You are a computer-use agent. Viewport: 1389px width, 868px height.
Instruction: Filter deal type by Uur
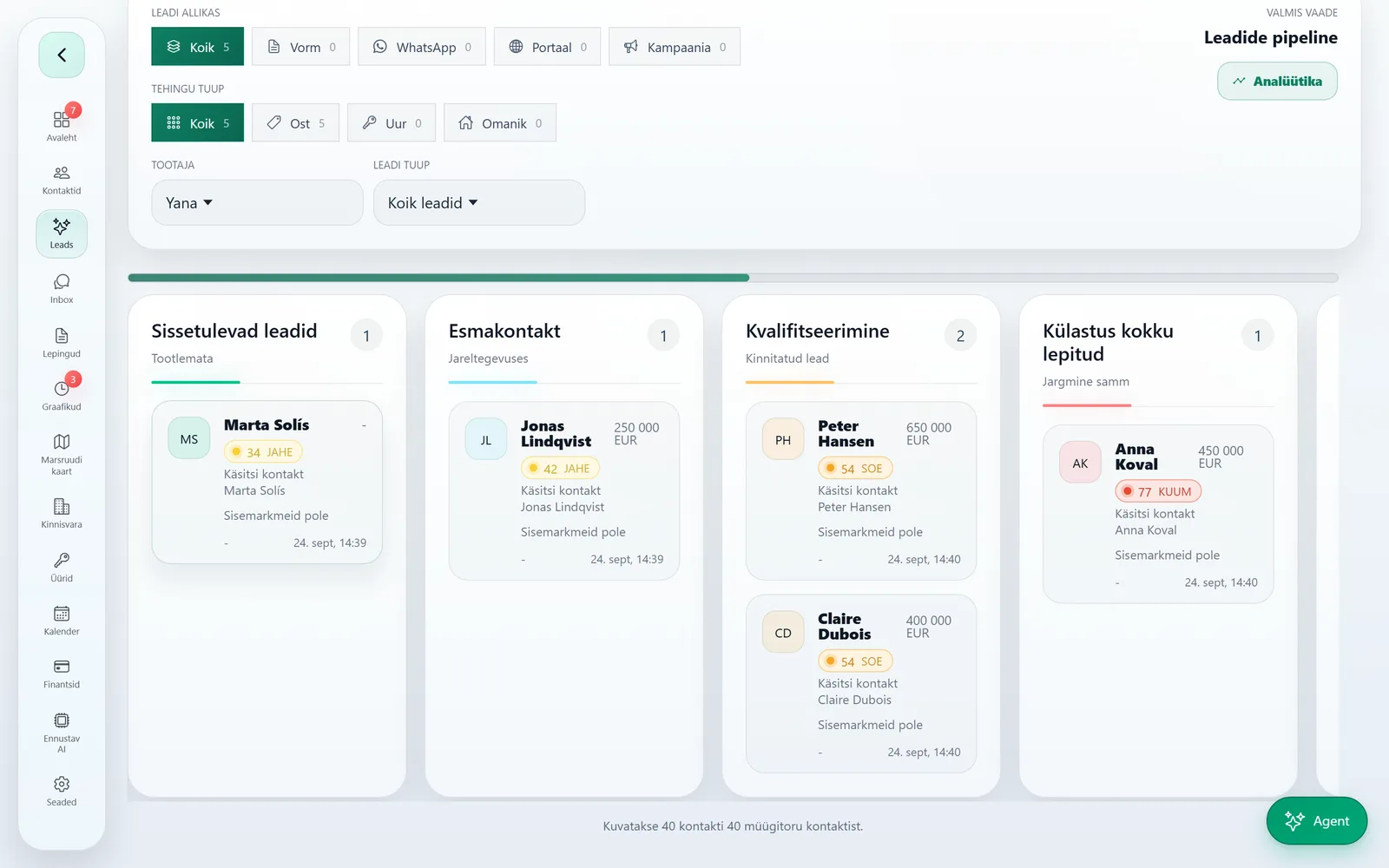pos(391,123)
